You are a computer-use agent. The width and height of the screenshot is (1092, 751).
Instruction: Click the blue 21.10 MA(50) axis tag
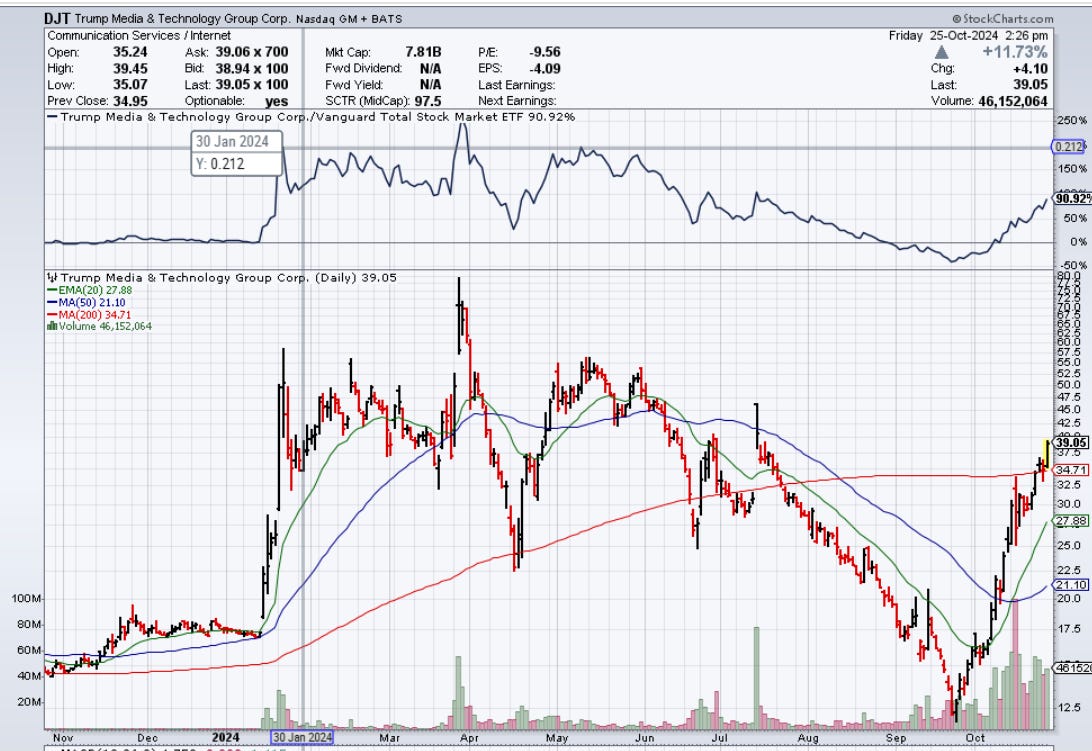[x=1070, y=584]
